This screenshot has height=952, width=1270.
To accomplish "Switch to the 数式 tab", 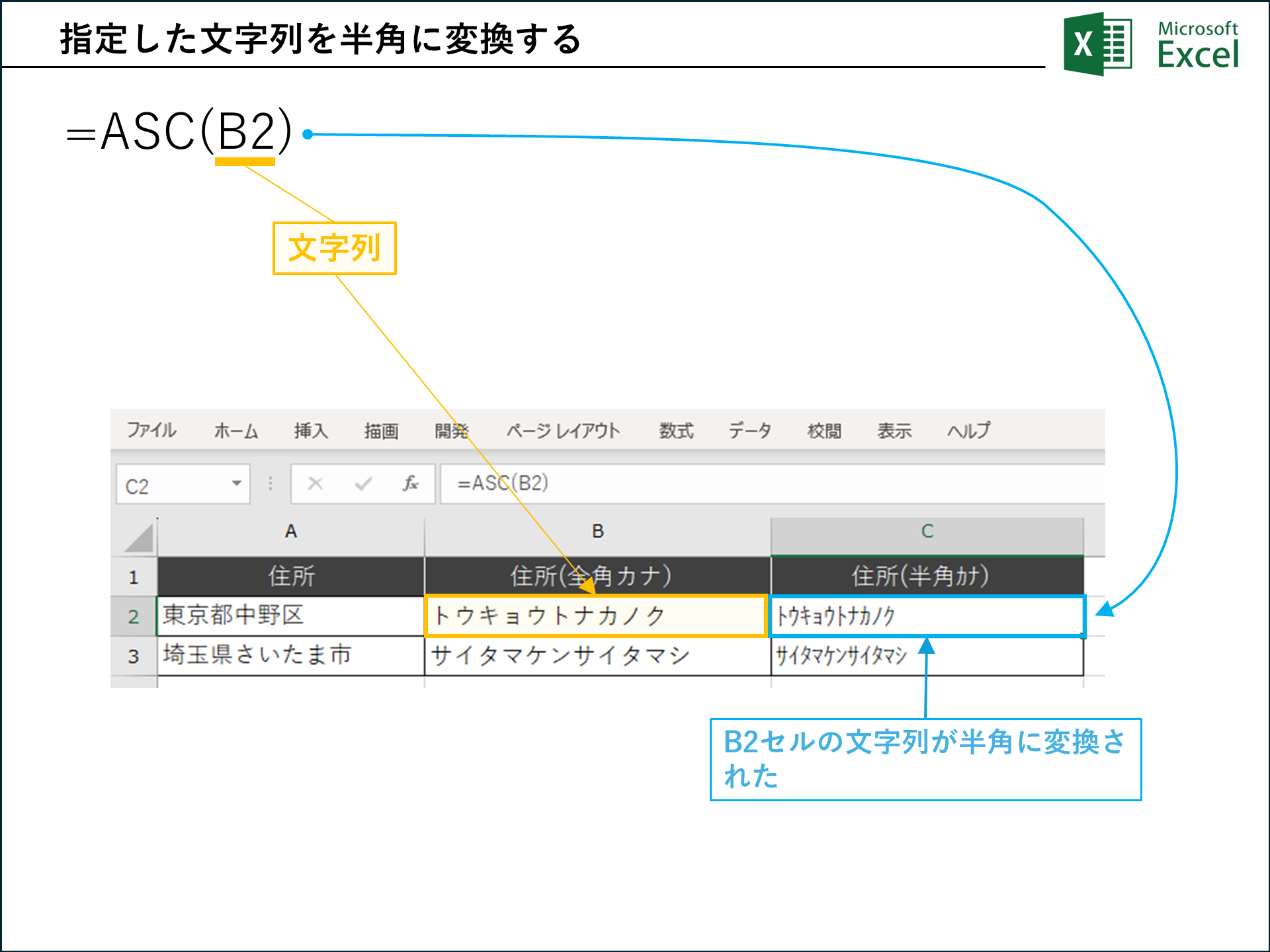I will (676, 430).
